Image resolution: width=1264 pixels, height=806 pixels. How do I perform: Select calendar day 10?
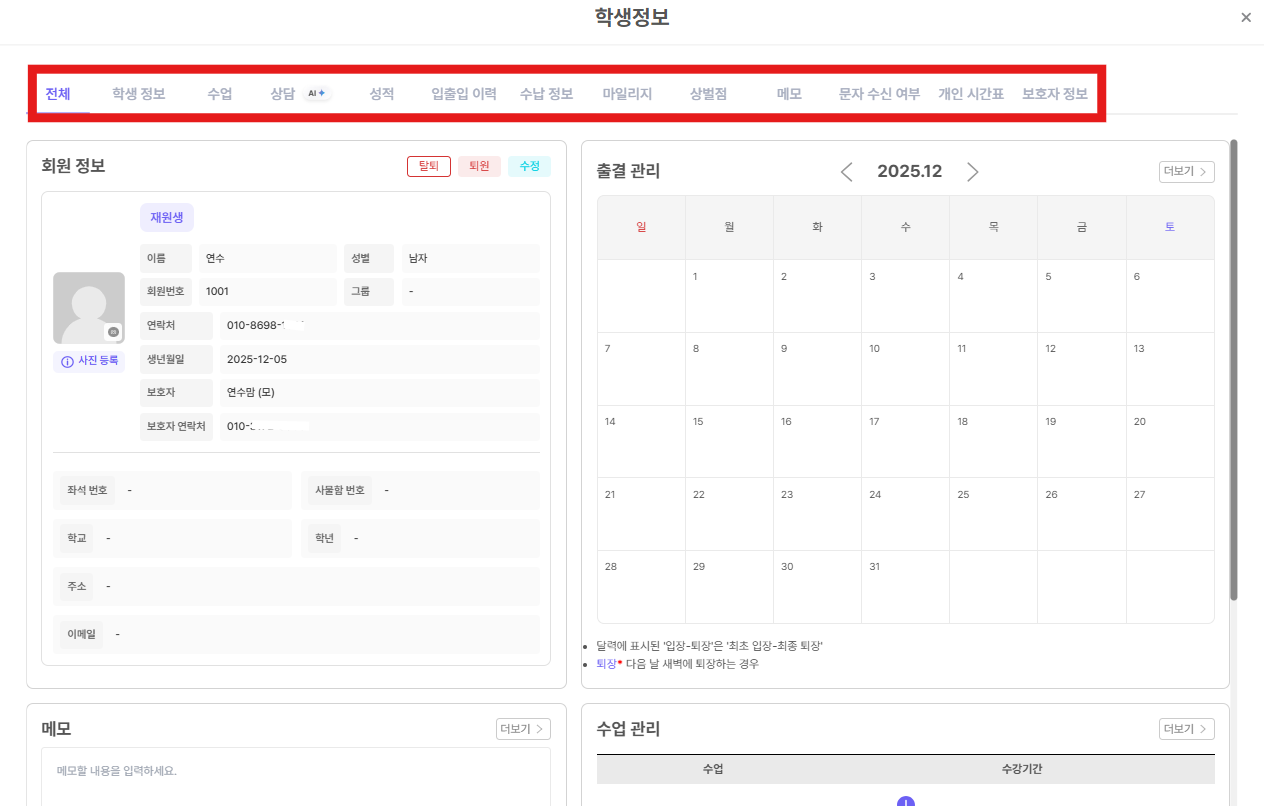point(905,369)
